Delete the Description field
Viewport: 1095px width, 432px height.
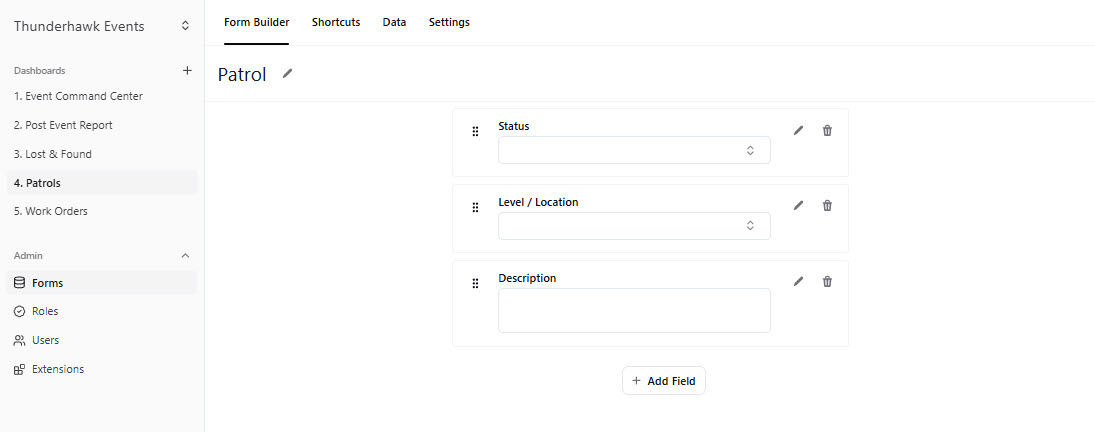click(827, 281)
